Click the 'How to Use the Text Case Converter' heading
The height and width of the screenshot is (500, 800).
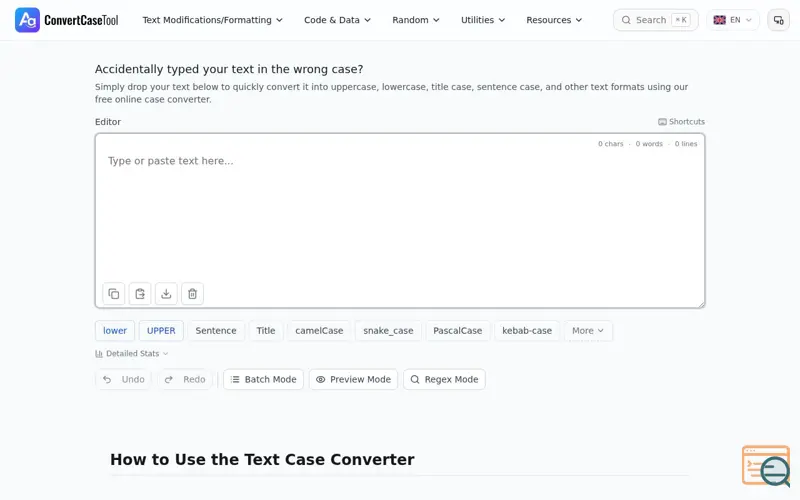point(262,459)
